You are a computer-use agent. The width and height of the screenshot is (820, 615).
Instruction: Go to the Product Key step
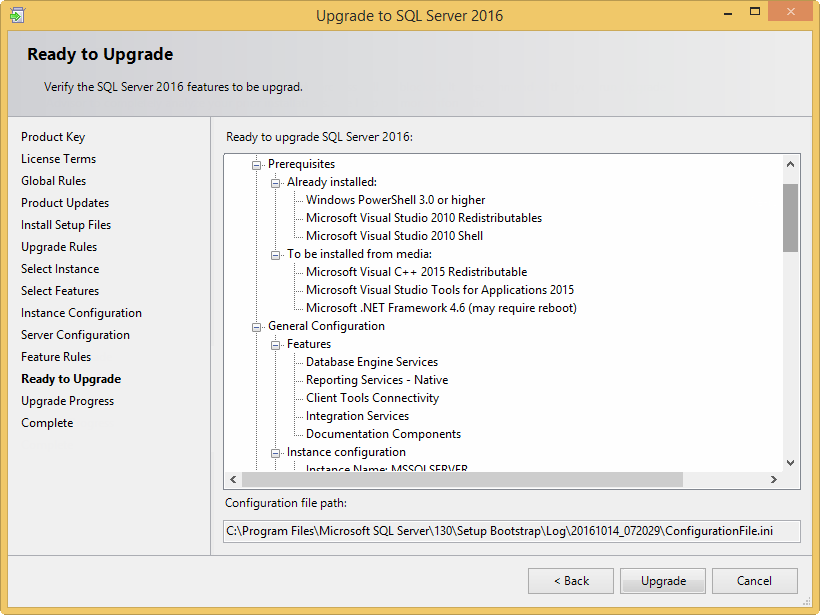tap(53, 137)
